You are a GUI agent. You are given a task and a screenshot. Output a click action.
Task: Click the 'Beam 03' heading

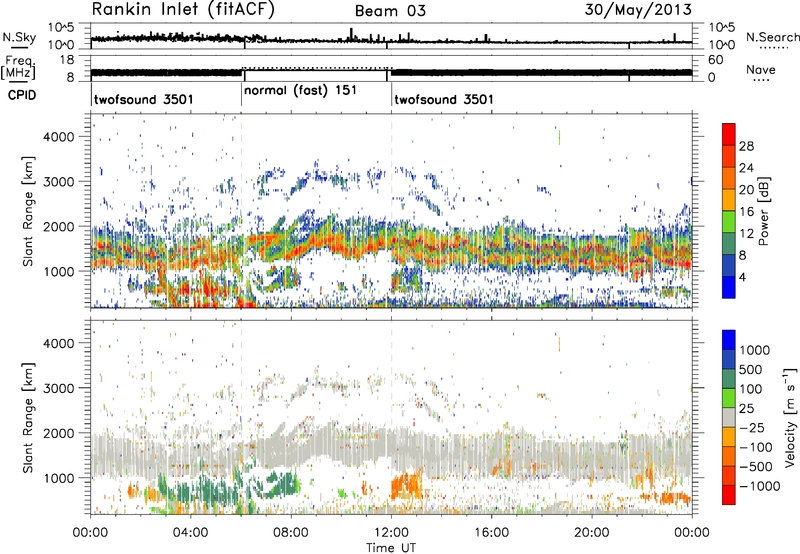click(x=390, y=11)
